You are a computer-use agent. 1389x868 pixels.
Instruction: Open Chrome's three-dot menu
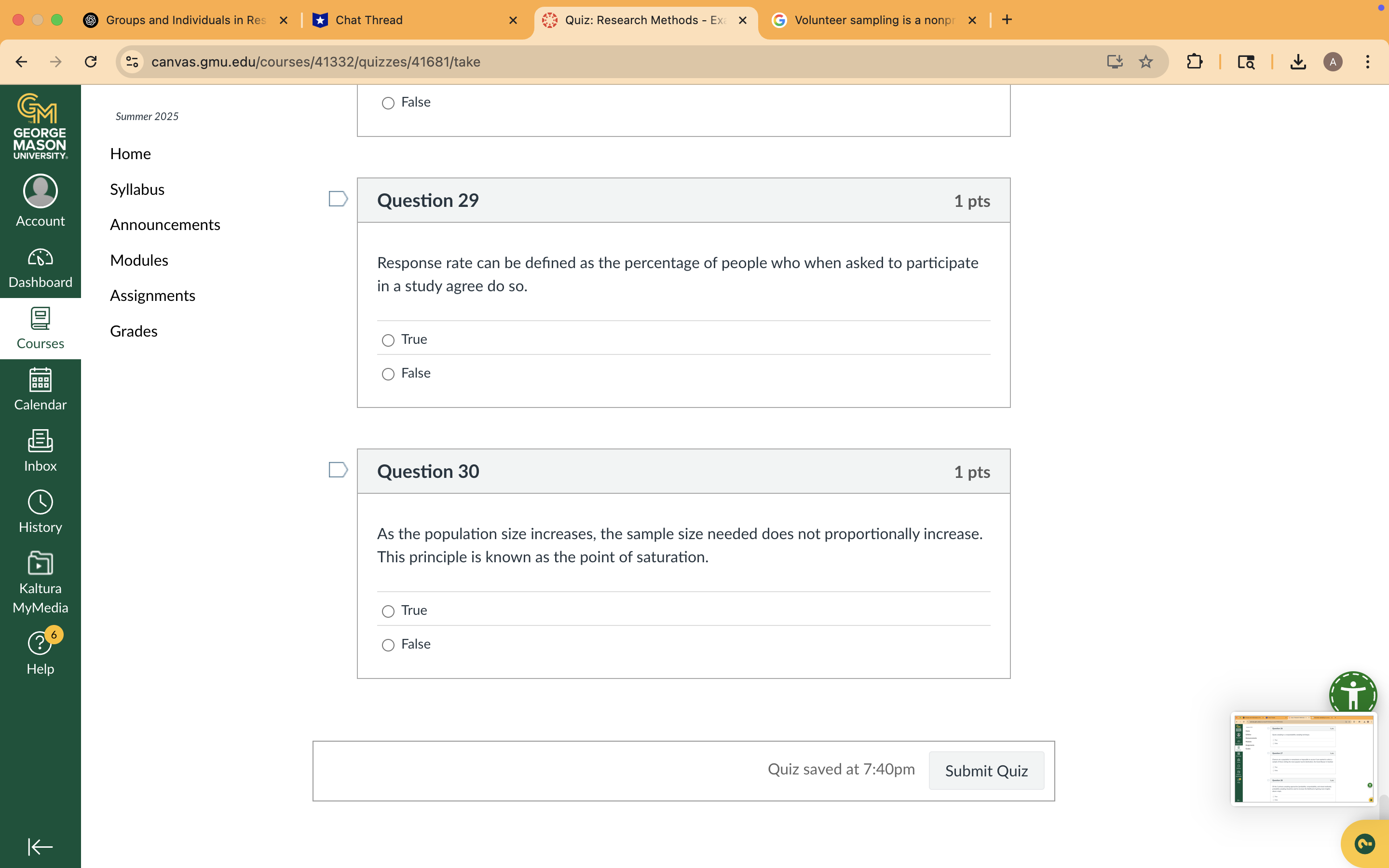[1368, 61]
